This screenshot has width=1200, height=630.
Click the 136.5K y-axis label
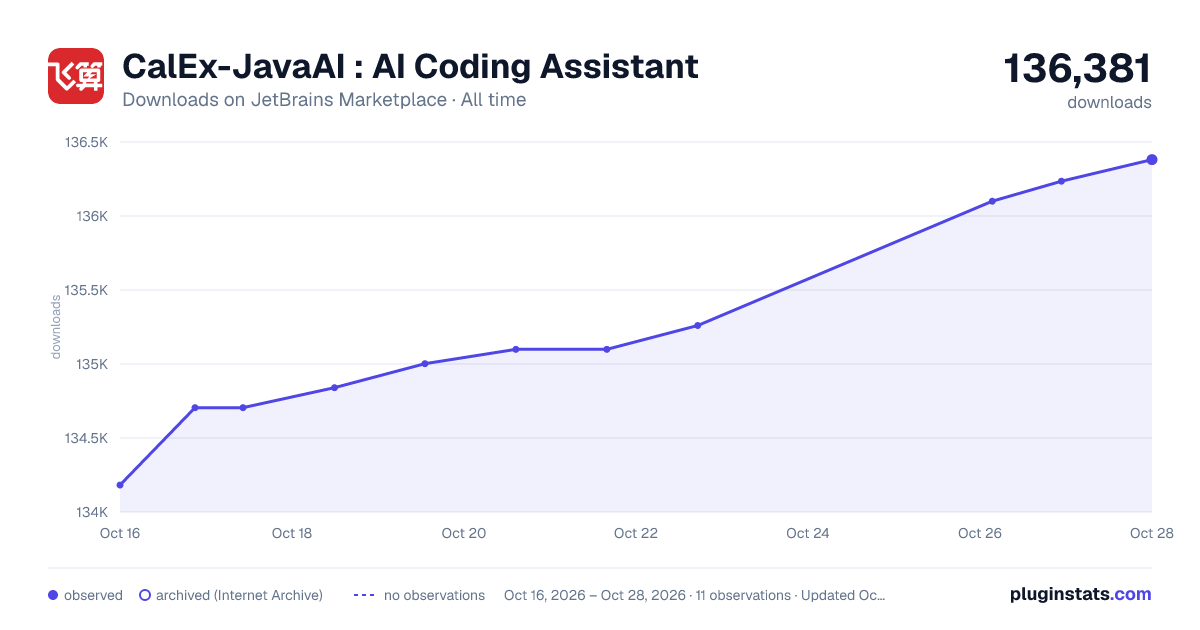point(86,142)
